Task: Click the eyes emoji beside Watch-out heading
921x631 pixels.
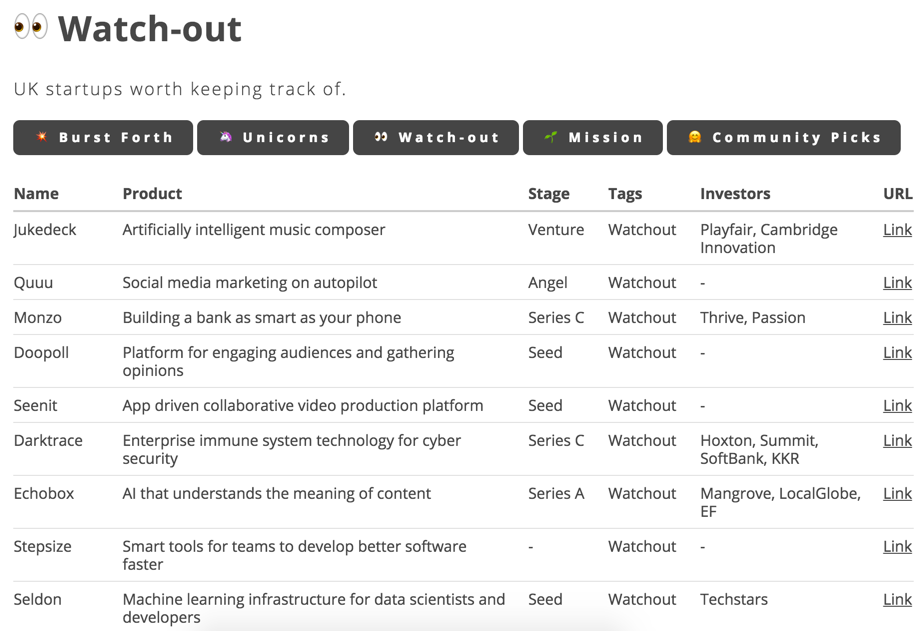Action: 31,27
